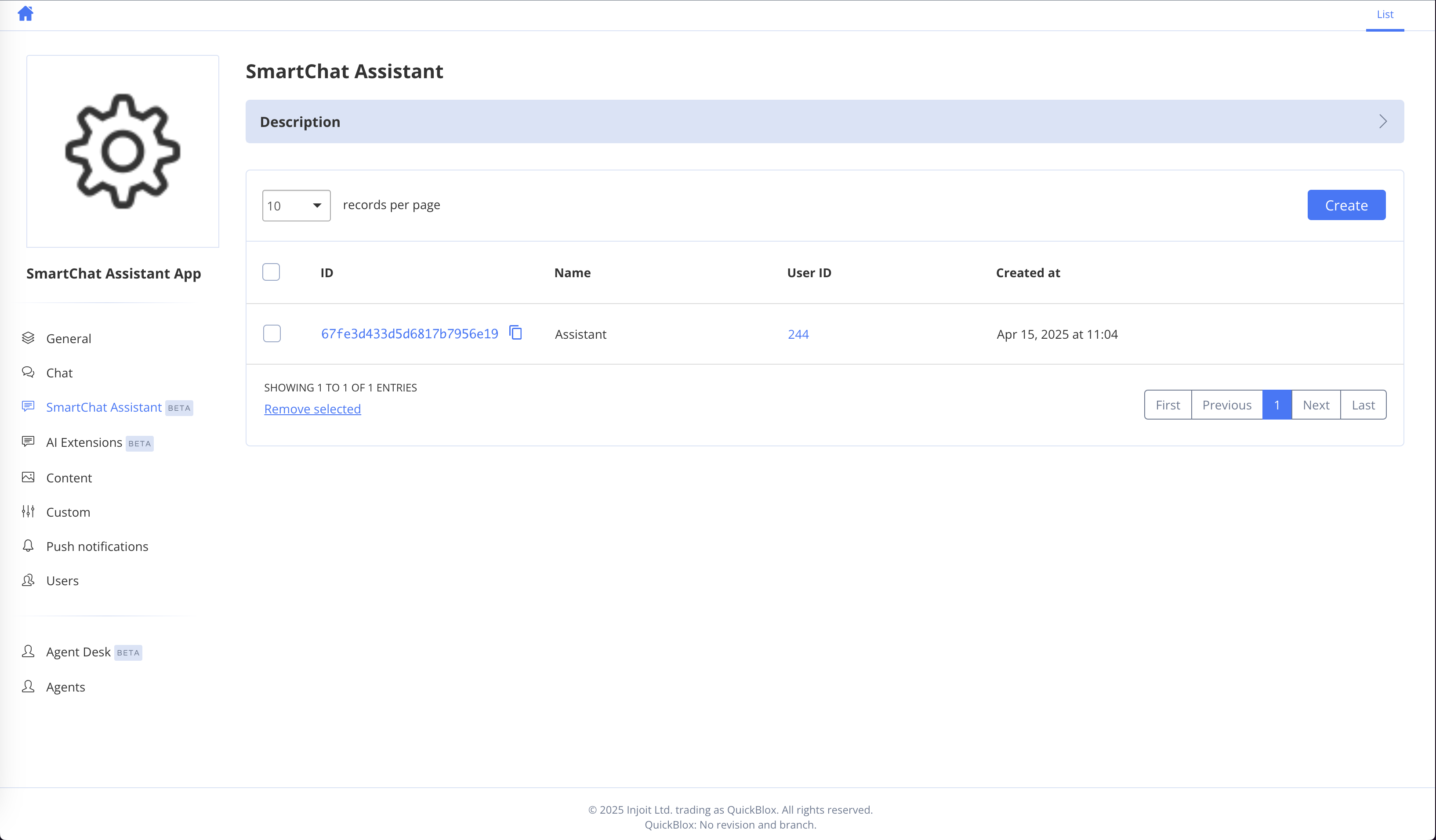Click the Custom sliders icon
Image resolution: width=1436 pixels, height=840 pixels.
[x=28, y=511]
